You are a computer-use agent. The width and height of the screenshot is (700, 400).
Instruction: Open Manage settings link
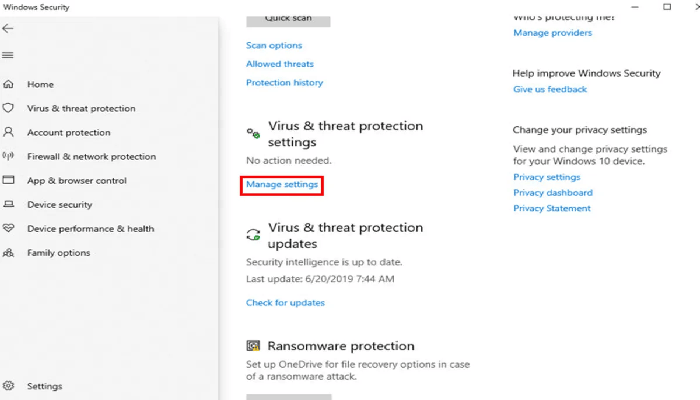pyautogui.click(x=281, y=185)
